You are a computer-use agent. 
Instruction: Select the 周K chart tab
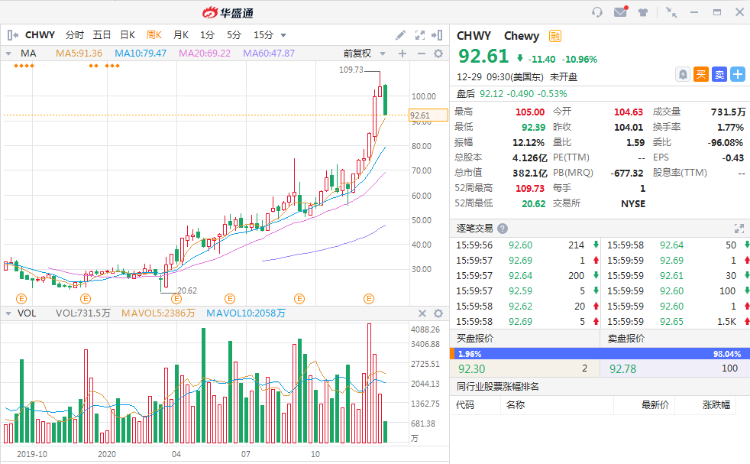[154, 35]
